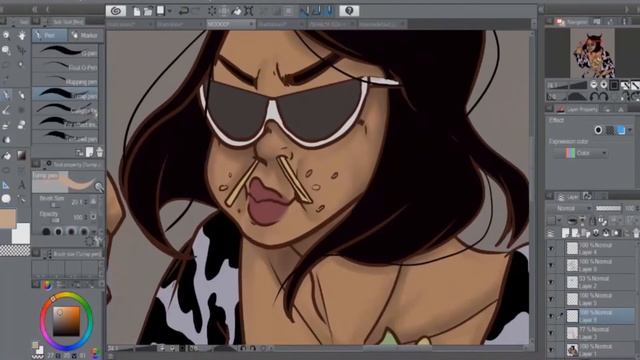Click the Save icon in command bar

(161, 11)
